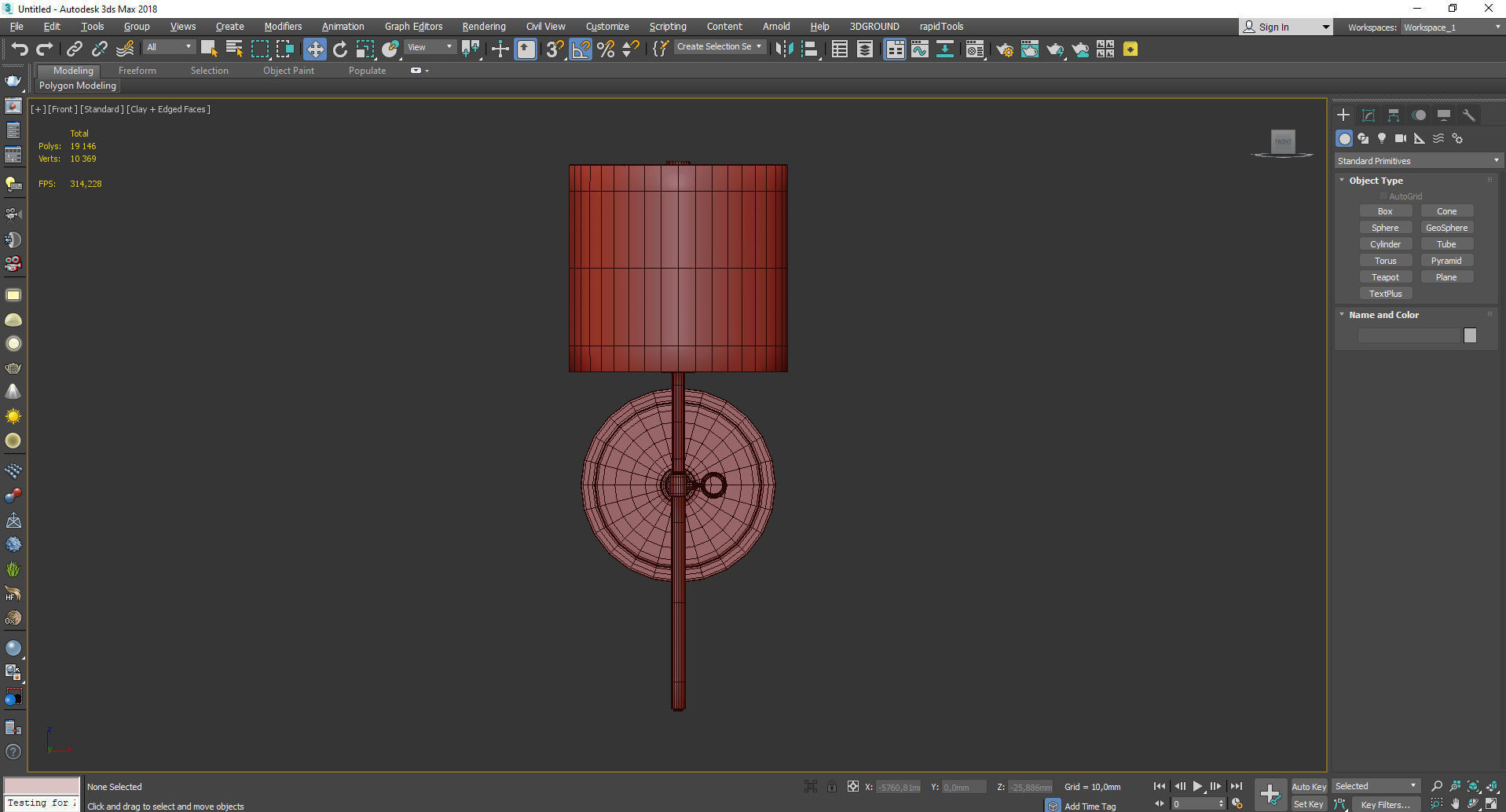Switch to the Motion panel tab
This screenshot has width=1506, height=812.
click(x=1419, y=115)
